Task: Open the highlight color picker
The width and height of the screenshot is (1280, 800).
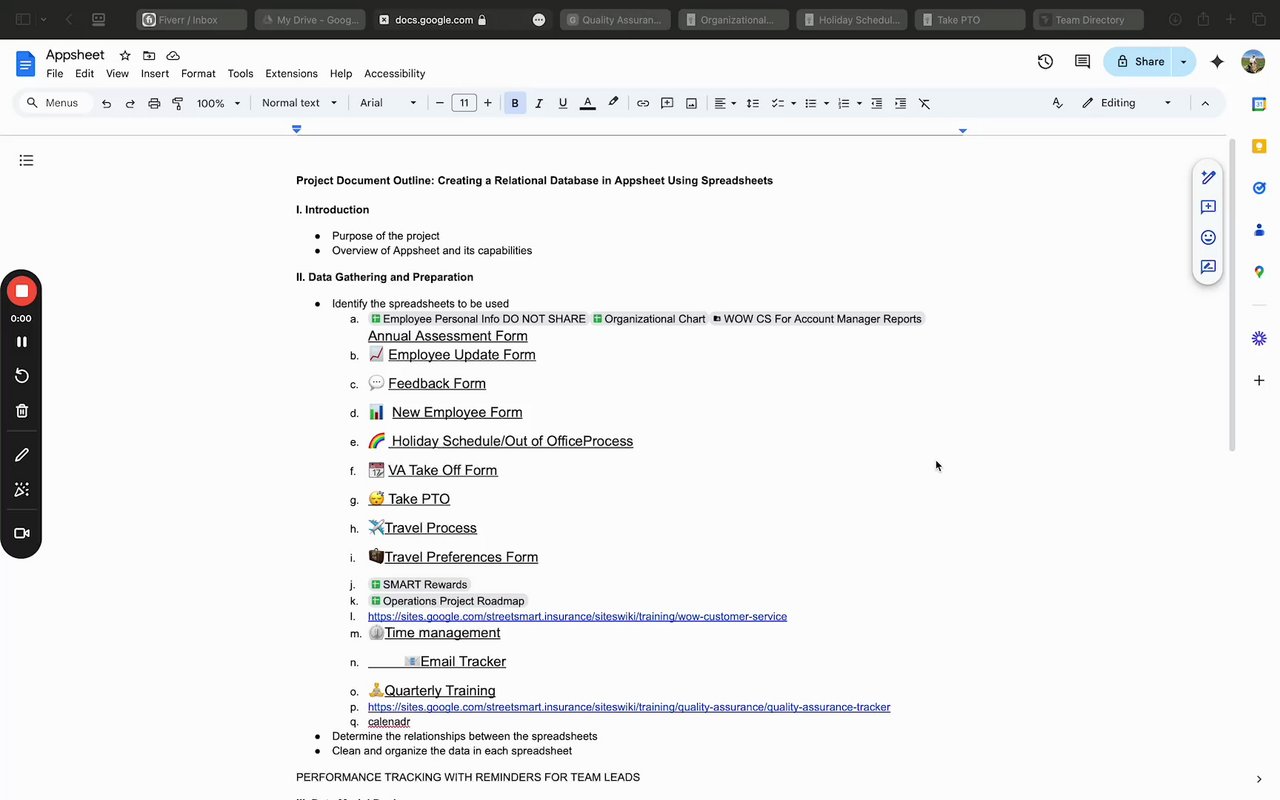Action: pyautogui.click(x=613, y=103)
